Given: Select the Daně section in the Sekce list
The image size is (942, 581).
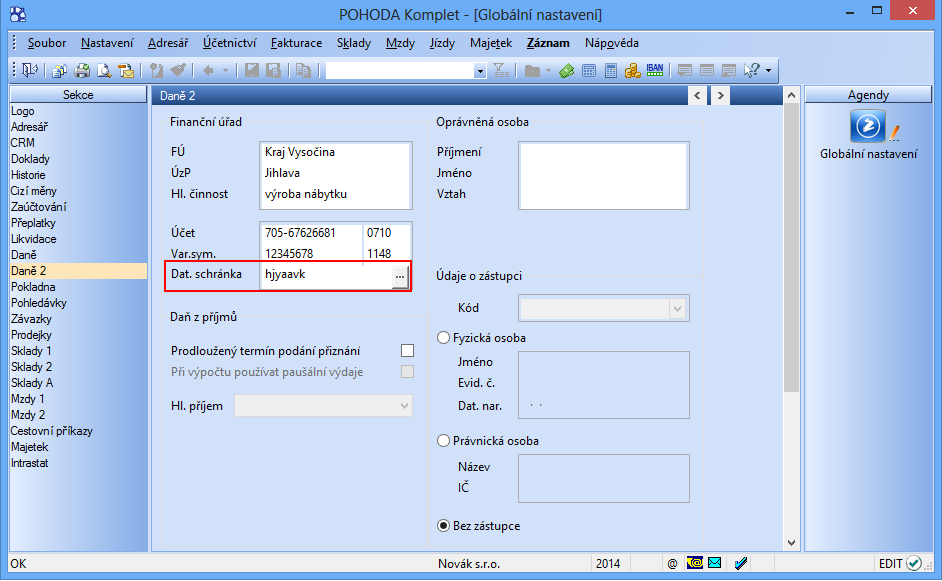Looking at the screenshot, I should 23,255.
